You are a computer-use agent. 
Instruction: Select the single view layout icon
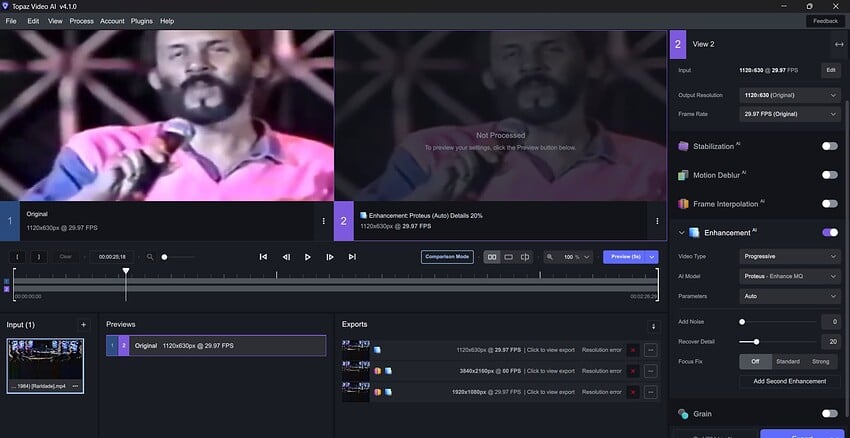click(508, 257)
